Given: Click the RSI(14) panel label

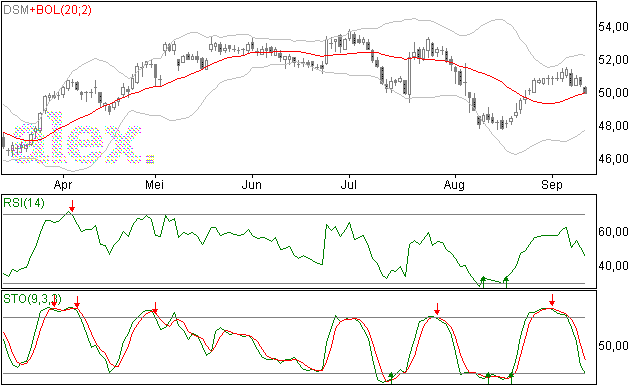Looking at the screenshot, I should [x=24, y=203].
